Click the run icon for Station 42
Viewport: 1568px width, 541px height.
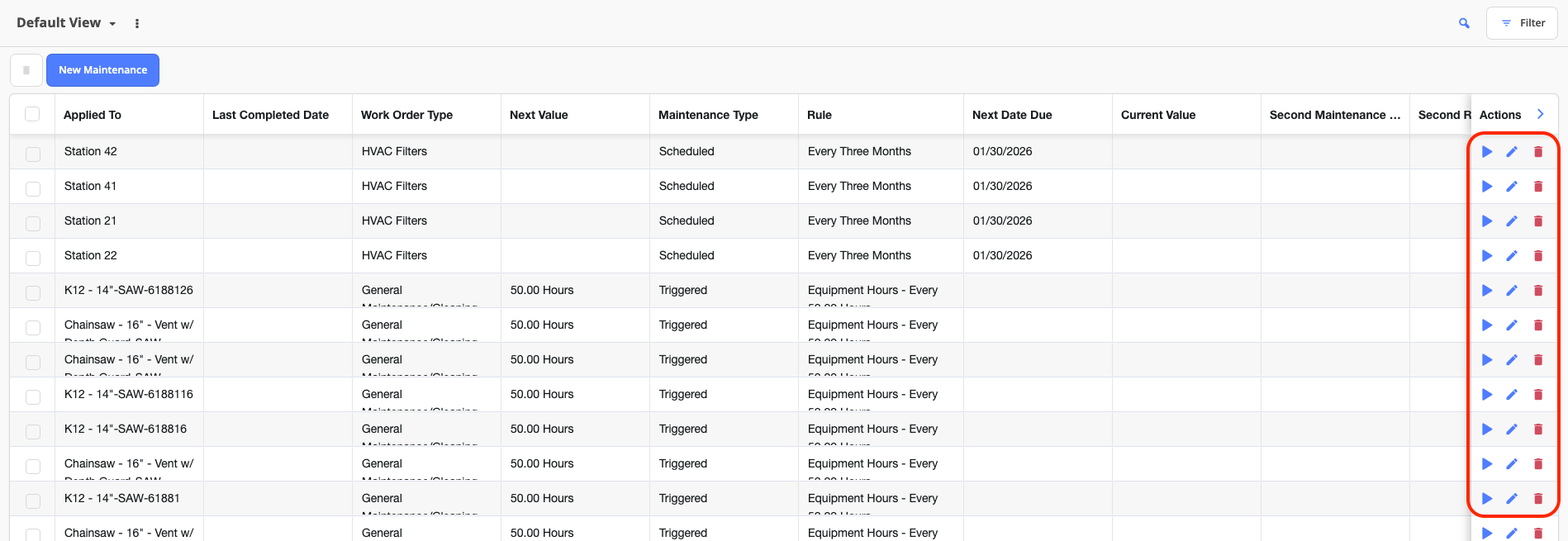click(1487, 152)
